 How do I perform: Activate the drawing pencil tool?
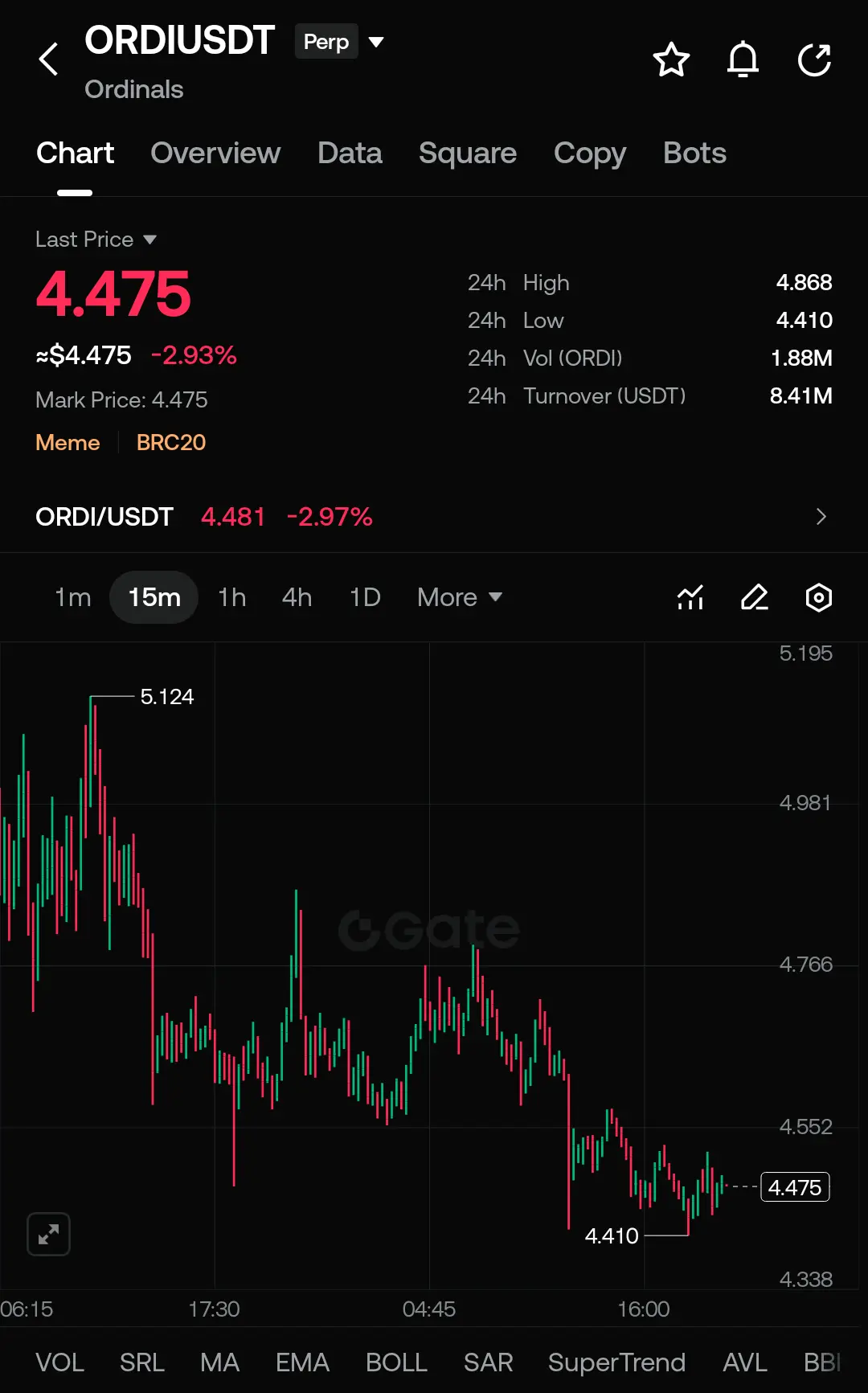pyautogui.click(x=755, y=597)
